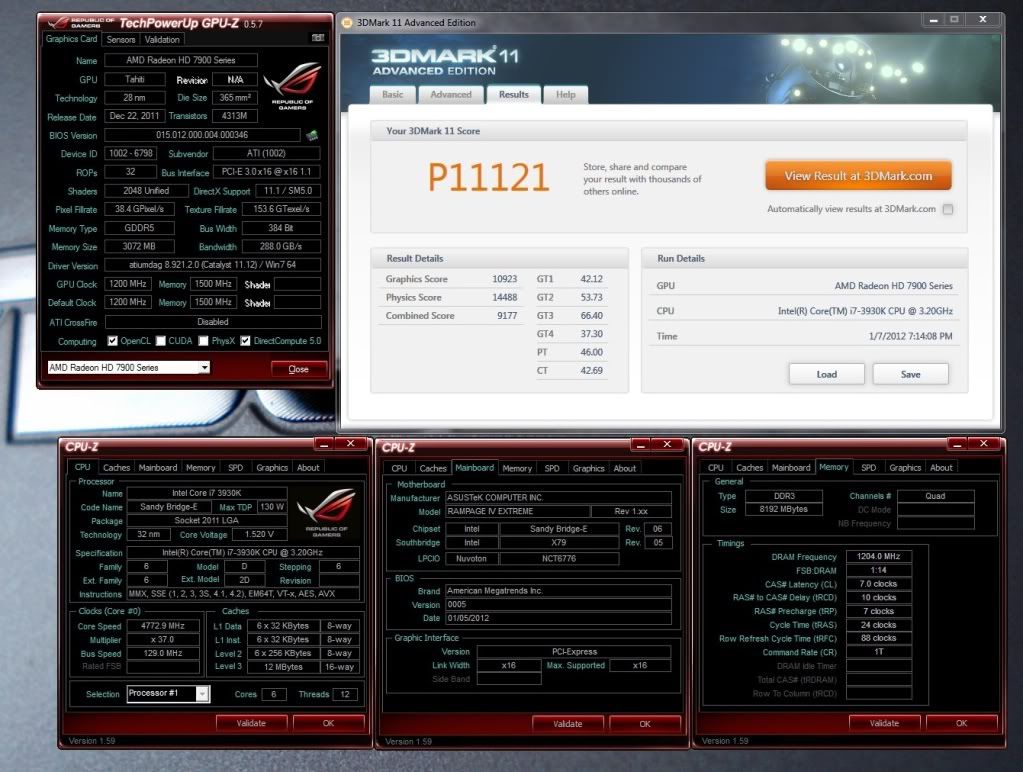Open SPD tab in CPU-Z memory timings window
Viewport: 1023px width, 772px height.
(868, 468)
